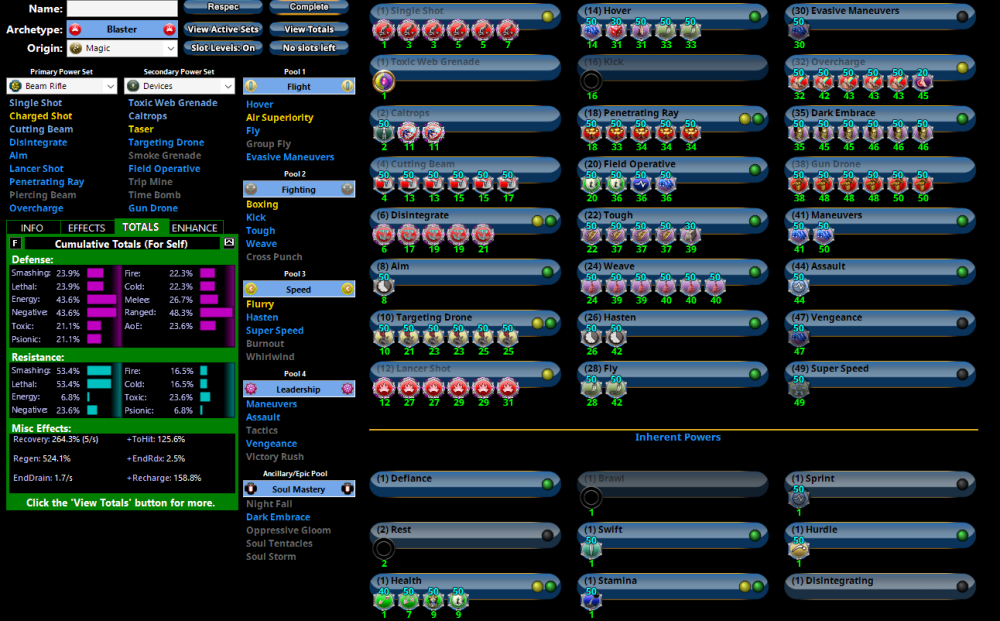Image resolution: width=1000 pixels, height=621 pixels.
Task: Select Charged Shot in the primary power list
Action: click(x=41, y=116)
